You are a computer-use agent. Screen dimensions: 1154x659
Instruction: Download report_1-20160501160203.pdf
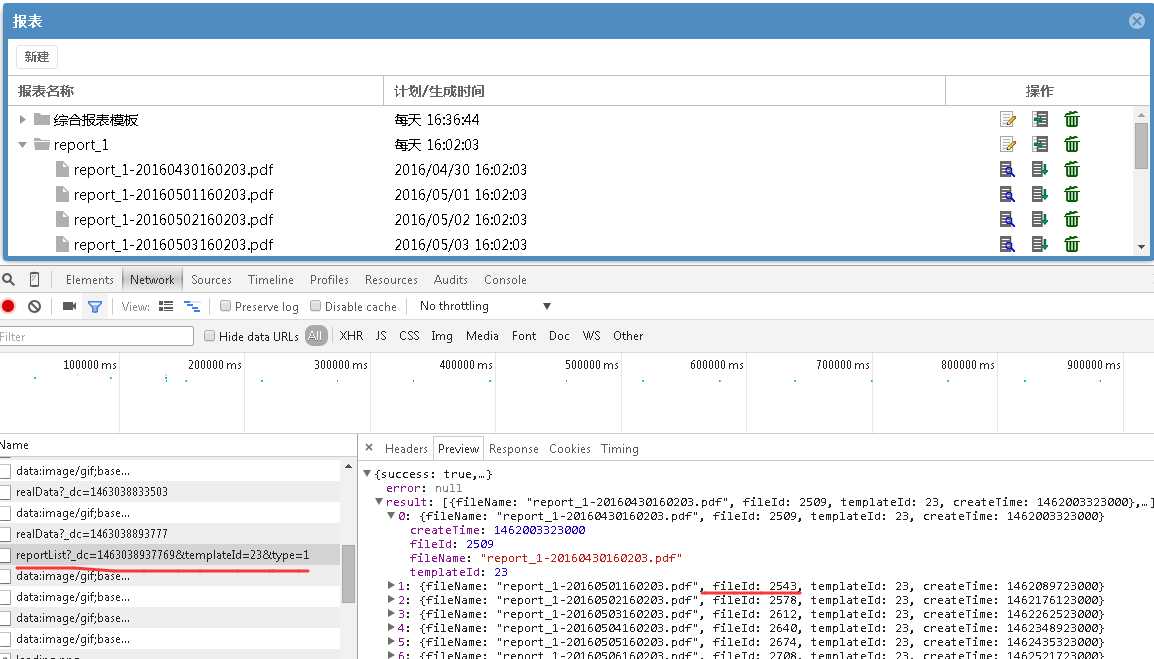click(1040, 194)
